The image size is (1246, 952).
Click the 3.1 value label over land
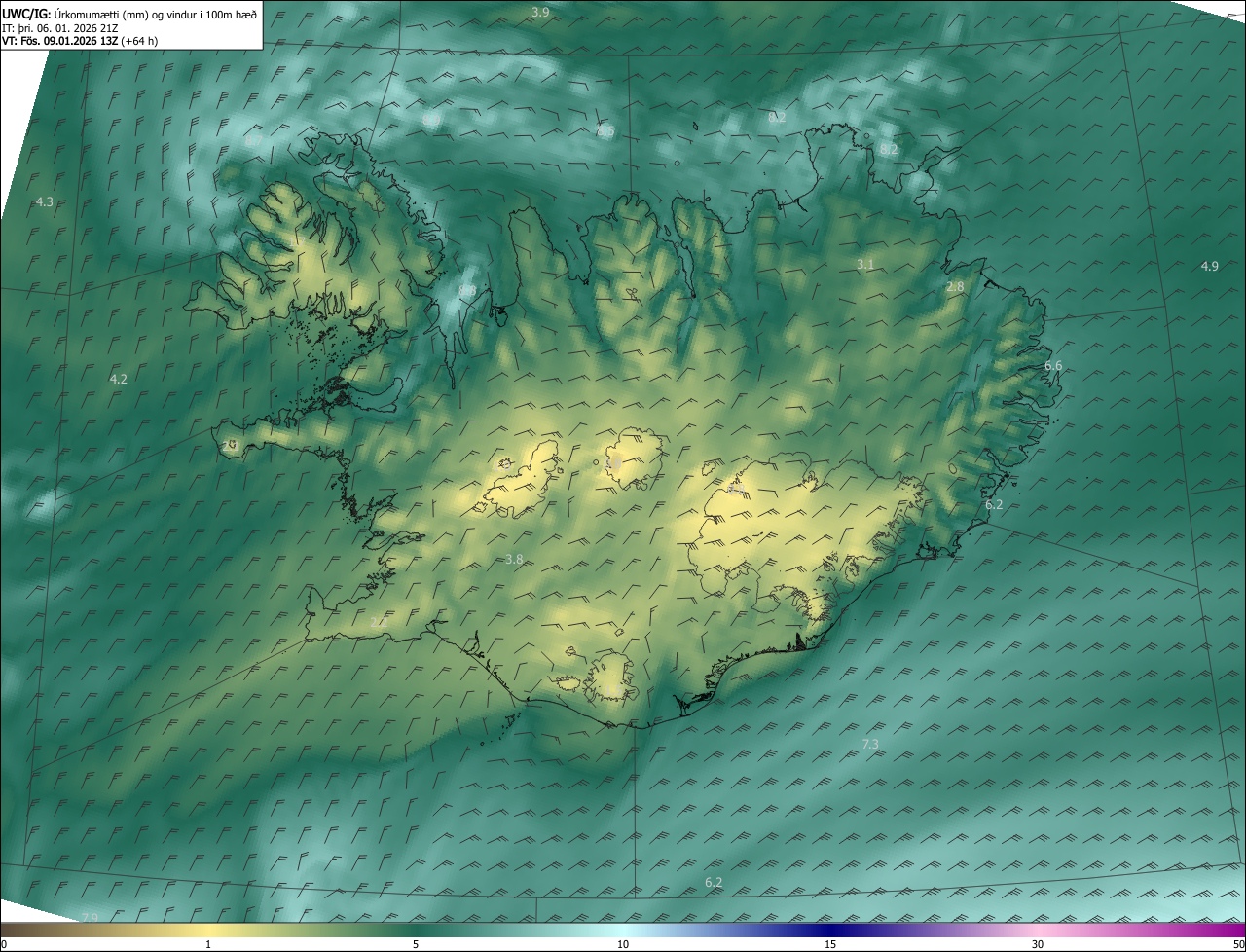pos(865,265)
